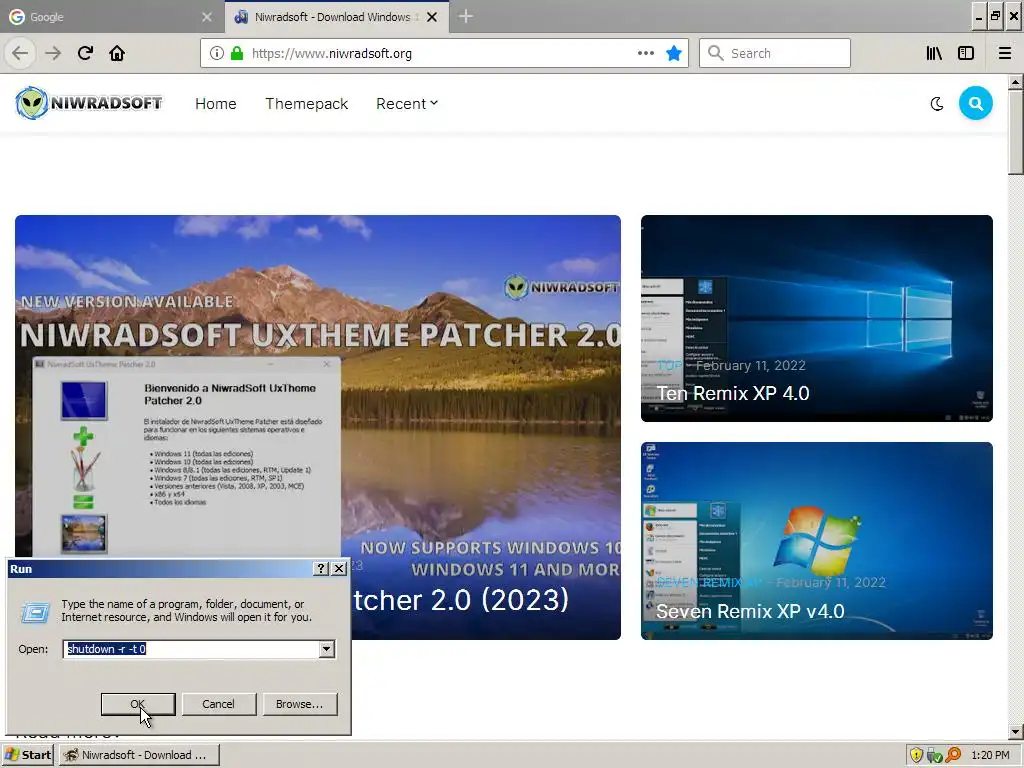Image resolution: width=1024 pixels, height=768 pixels.
Task: Click the Seven Remix XP v4.0 title
Action: [750, 611]
